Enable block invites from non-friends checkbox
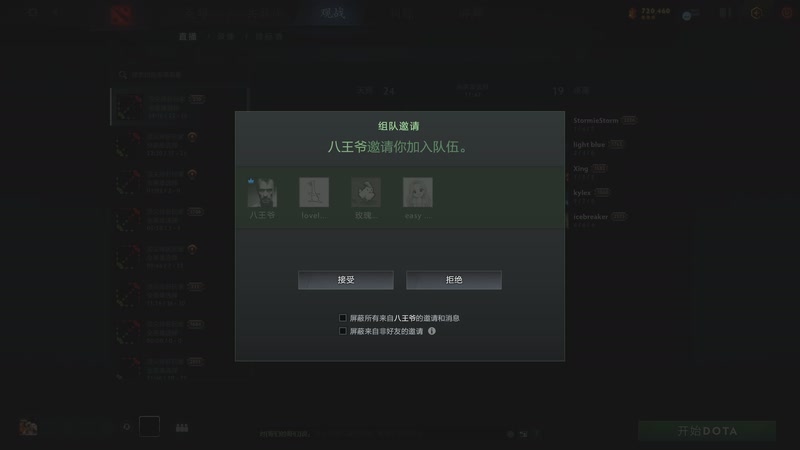This screenshot has width=800, height=450. tap(342, 331)
